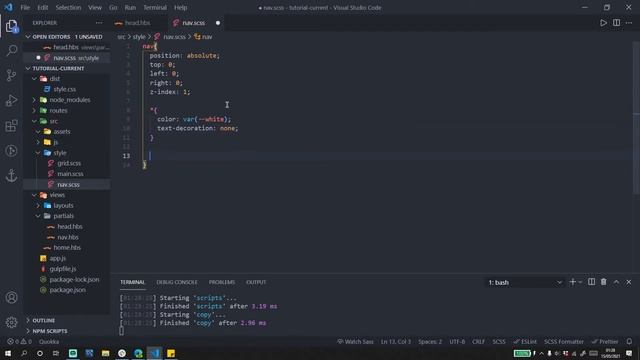The width and height of the screenshot is (640, 360).
Task: Open the Selection menu
Action: coord(68,7)
